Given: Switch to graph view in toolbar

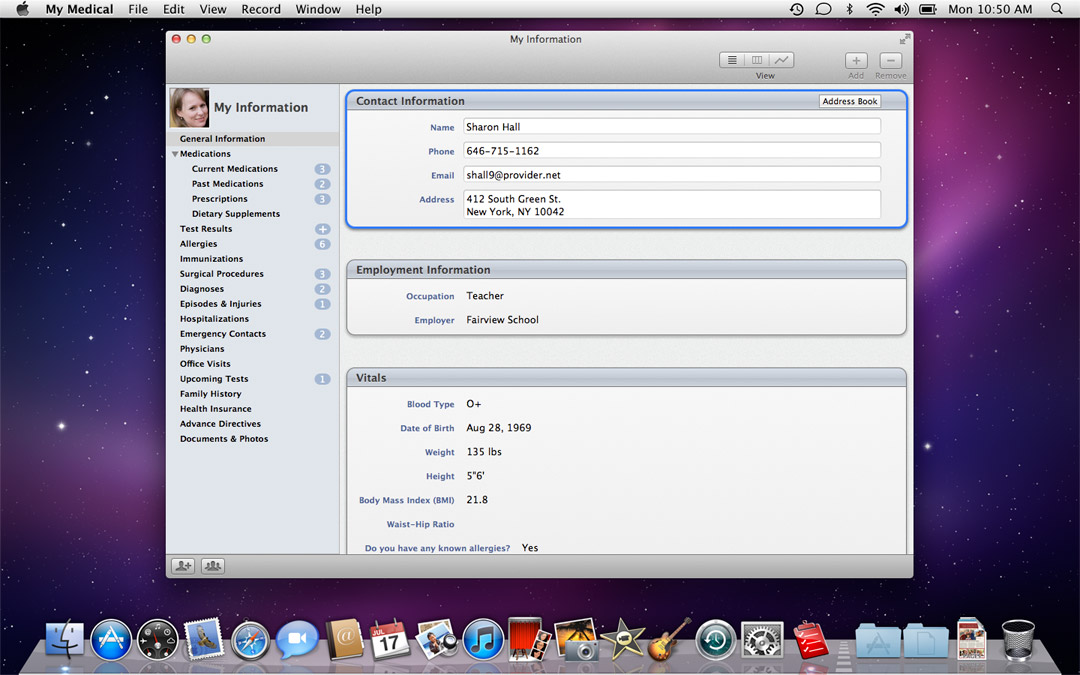Looking at the screenshot, I should click(781, 60).
